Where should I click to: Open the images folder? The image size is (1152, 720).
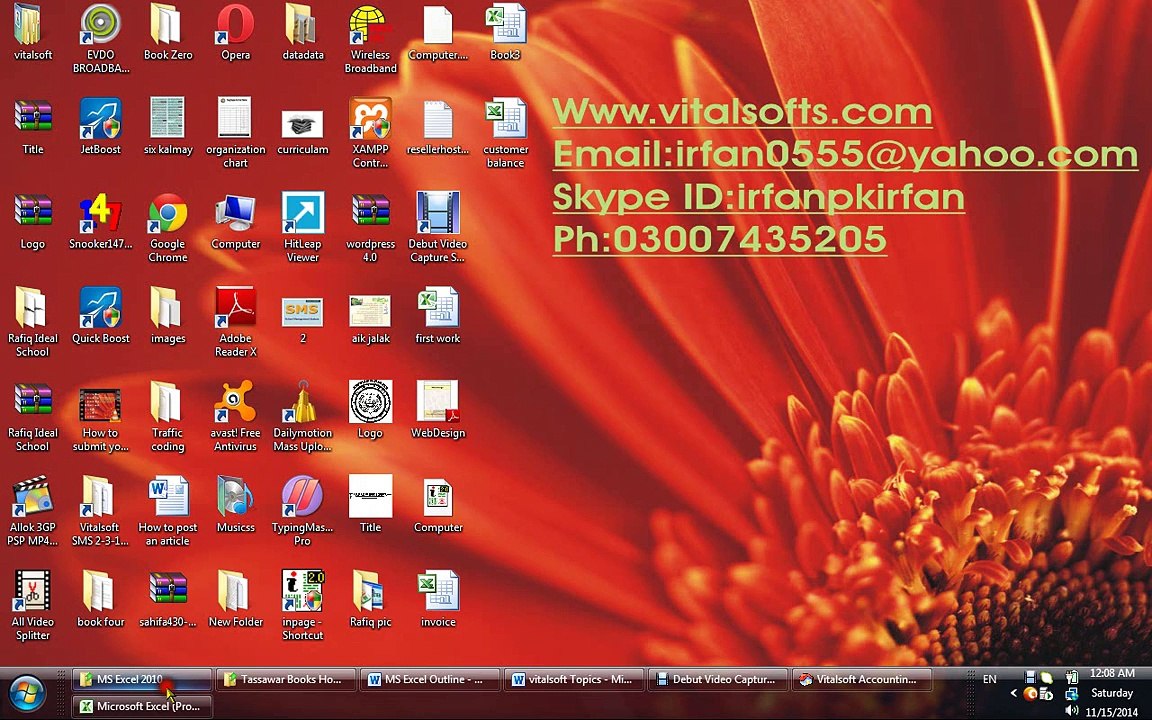(168, 317)
